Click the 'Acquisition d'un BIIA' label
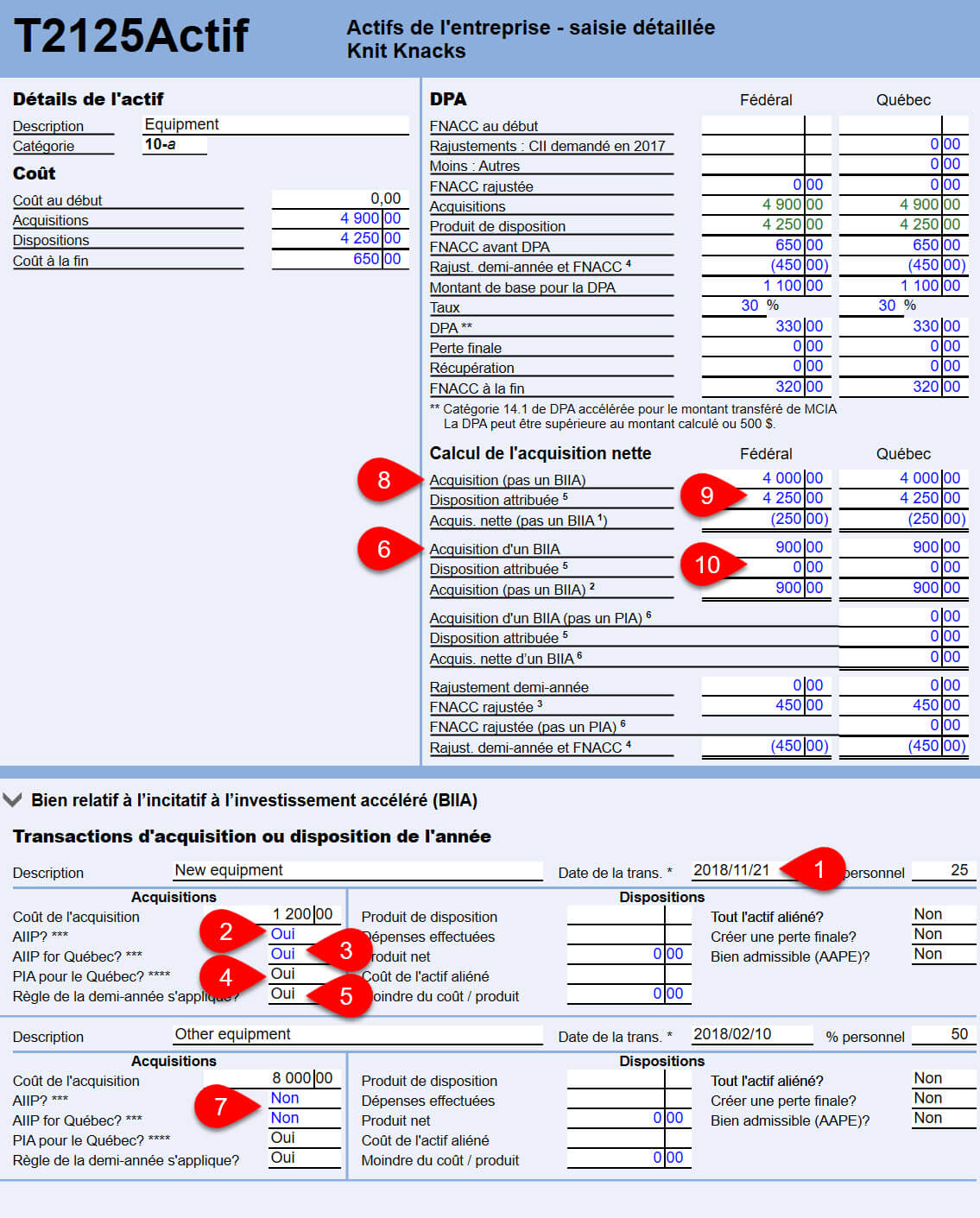Image resolution: width=980 pixels, height=1218 pixels. [x=495, y=549]
